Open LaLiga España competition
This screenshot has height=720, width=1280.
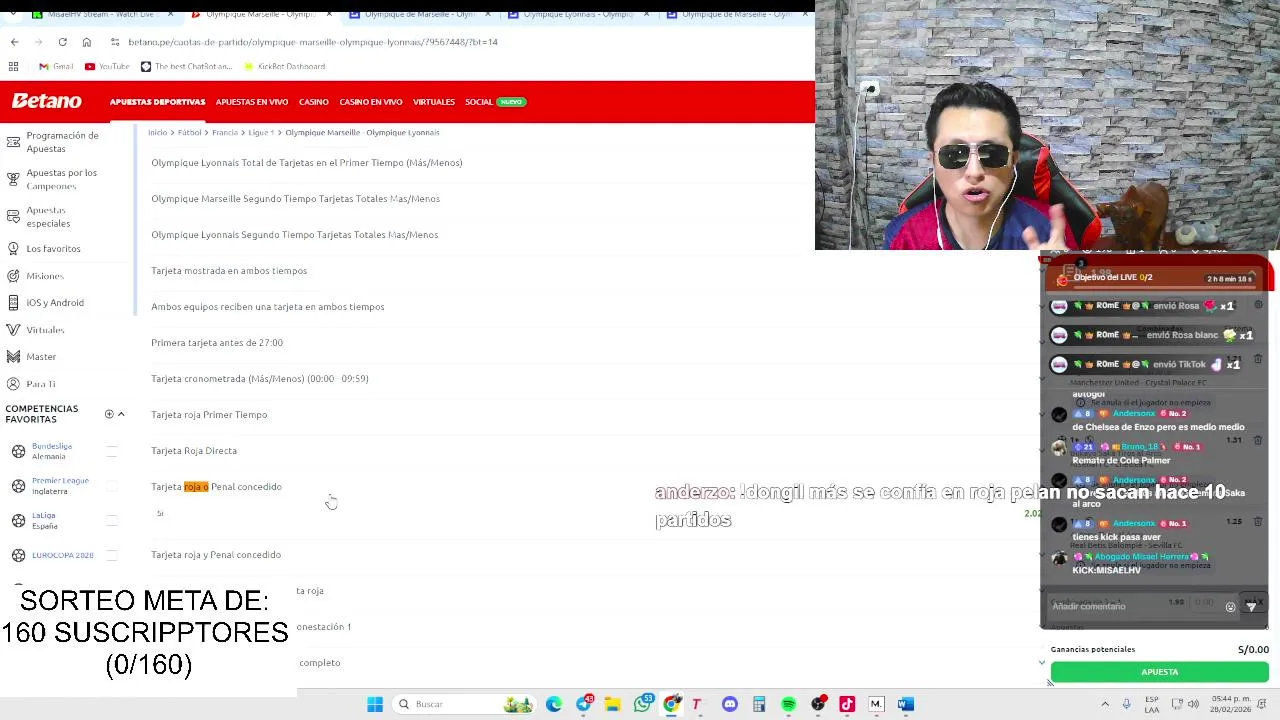pos(45,520)
